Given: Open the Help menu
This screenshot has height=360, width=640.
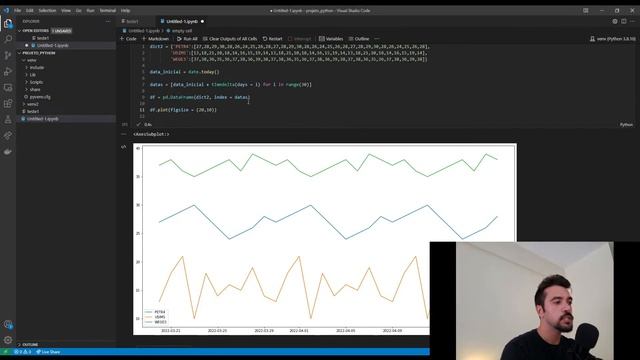Looking at the screenshot, I should pos(125,11).
